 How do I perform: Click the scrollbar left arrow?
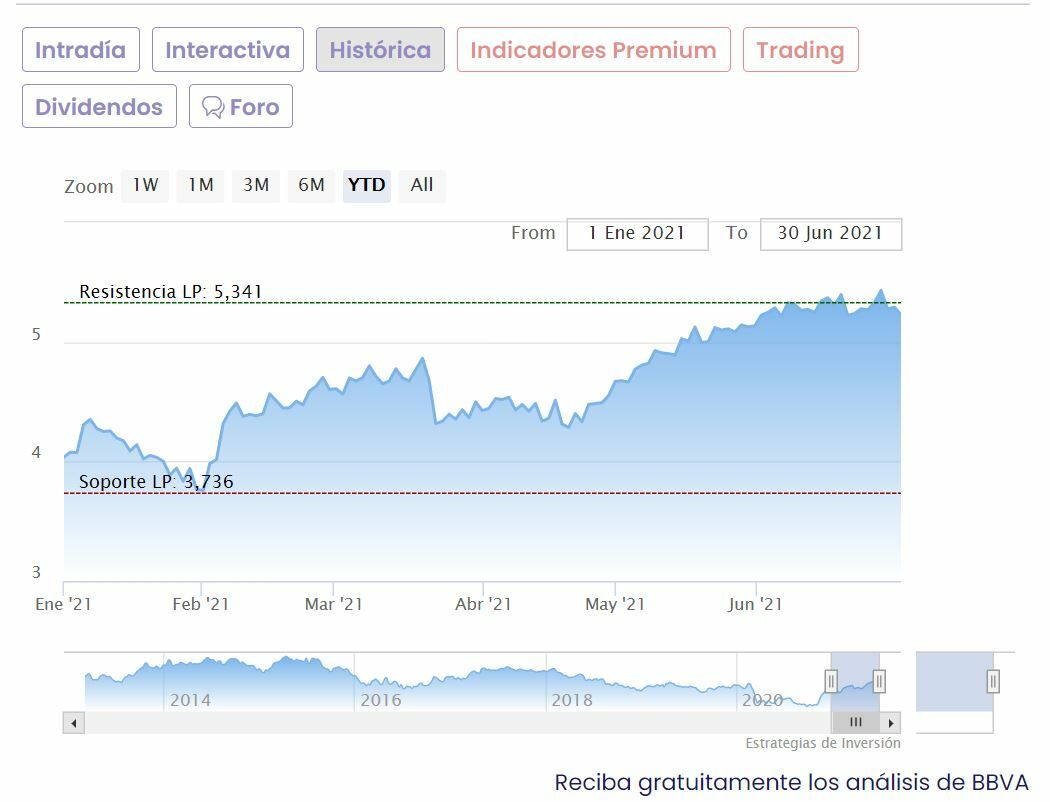coord(73,722)
